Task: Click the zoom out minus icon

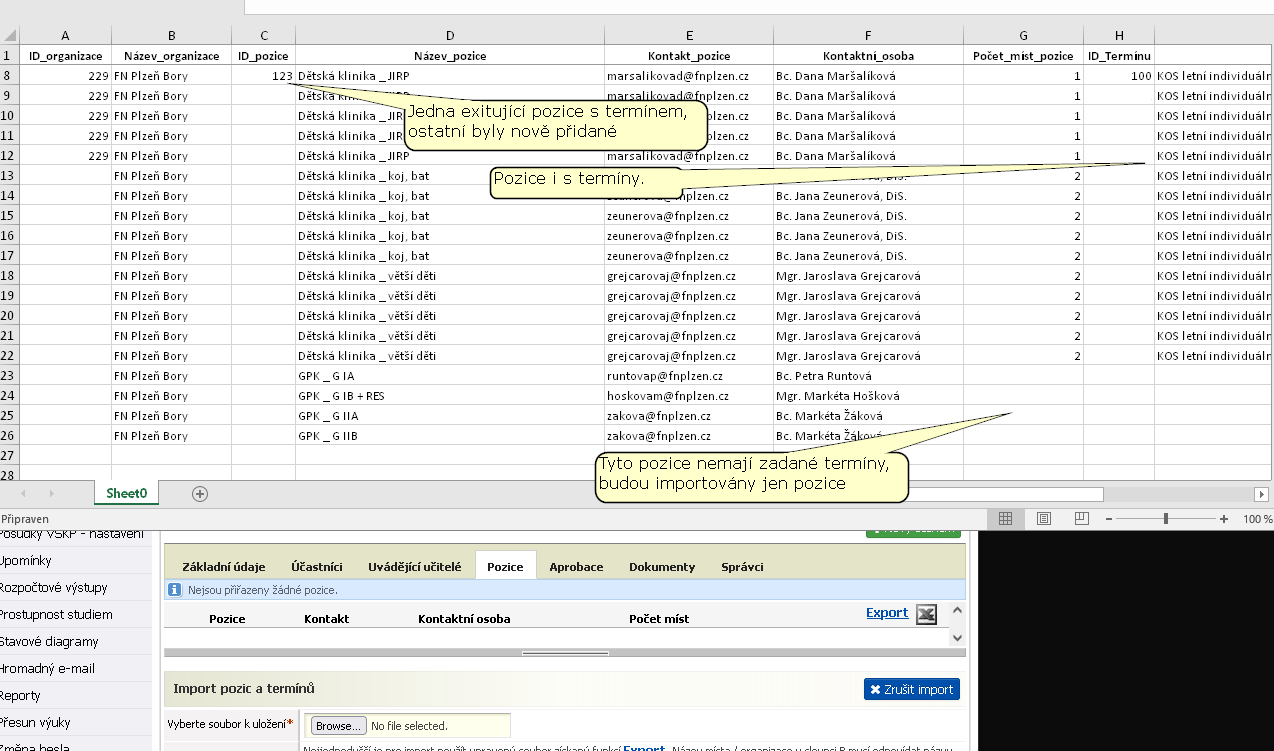Action: pyautogui.click(x=1107, y=519)
